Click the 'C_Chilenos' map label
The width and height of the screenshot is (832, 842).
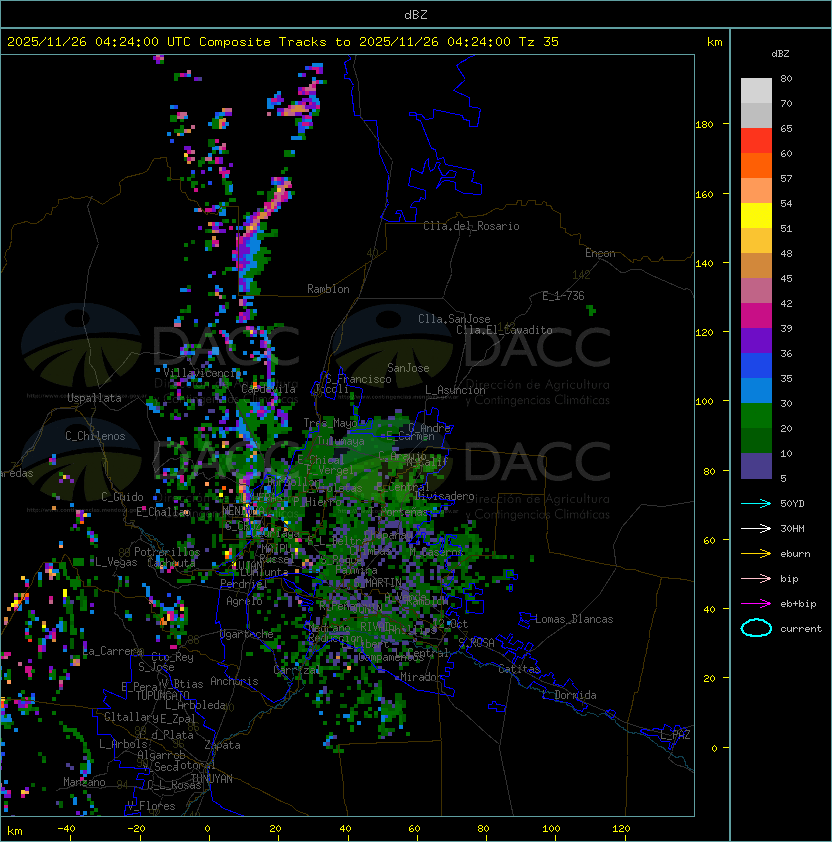95,436
